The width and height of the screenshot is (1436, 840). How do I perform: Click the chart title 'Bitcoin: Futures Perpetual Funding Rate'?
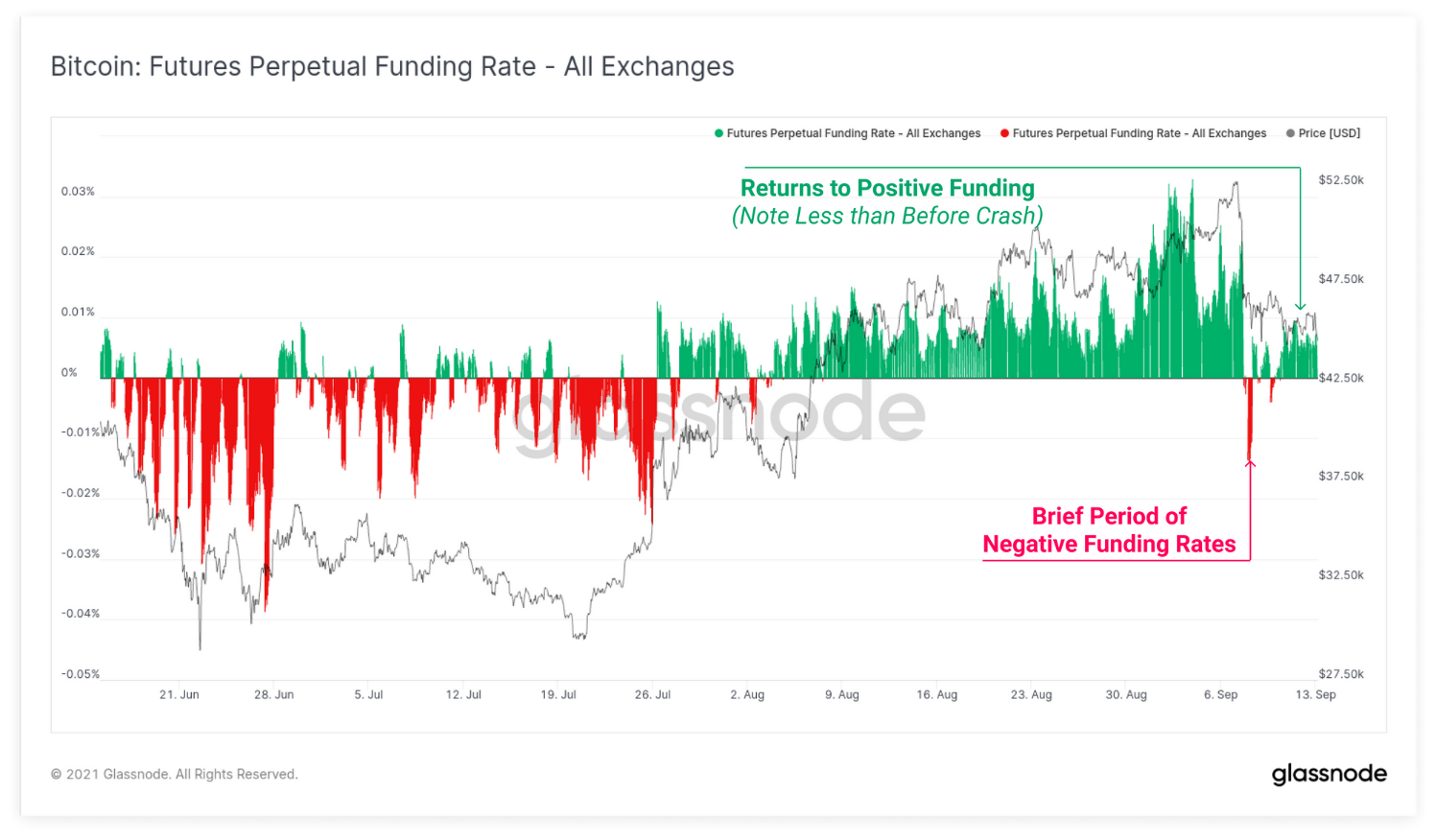pyautogui.click(x=392, y=66)
